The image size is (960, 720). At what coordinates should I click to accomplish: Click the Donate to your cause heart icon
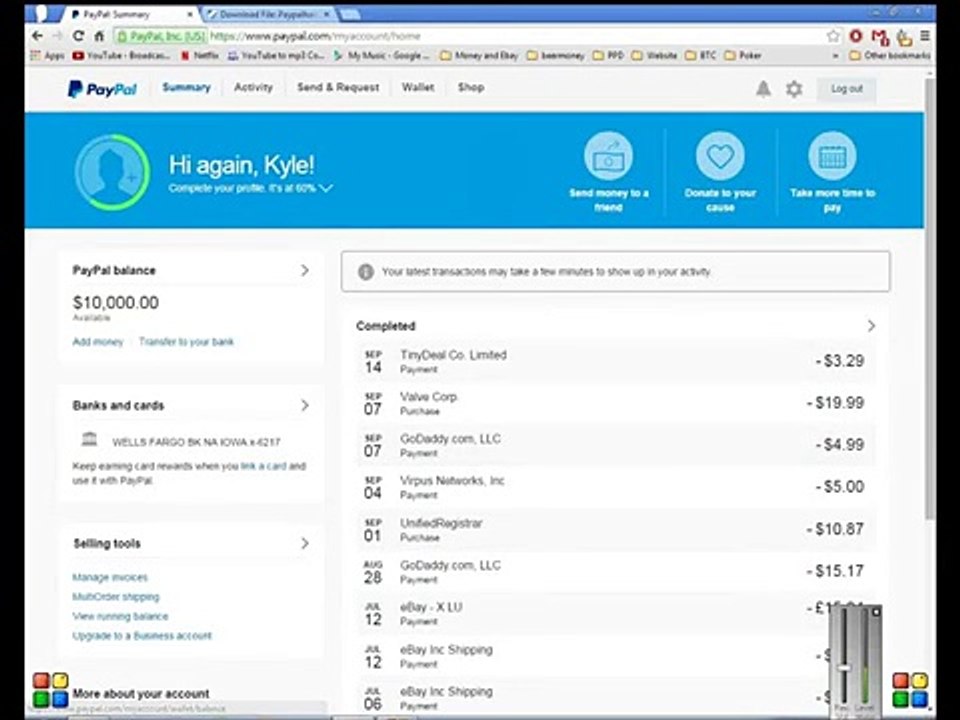(x=720, y=156)
